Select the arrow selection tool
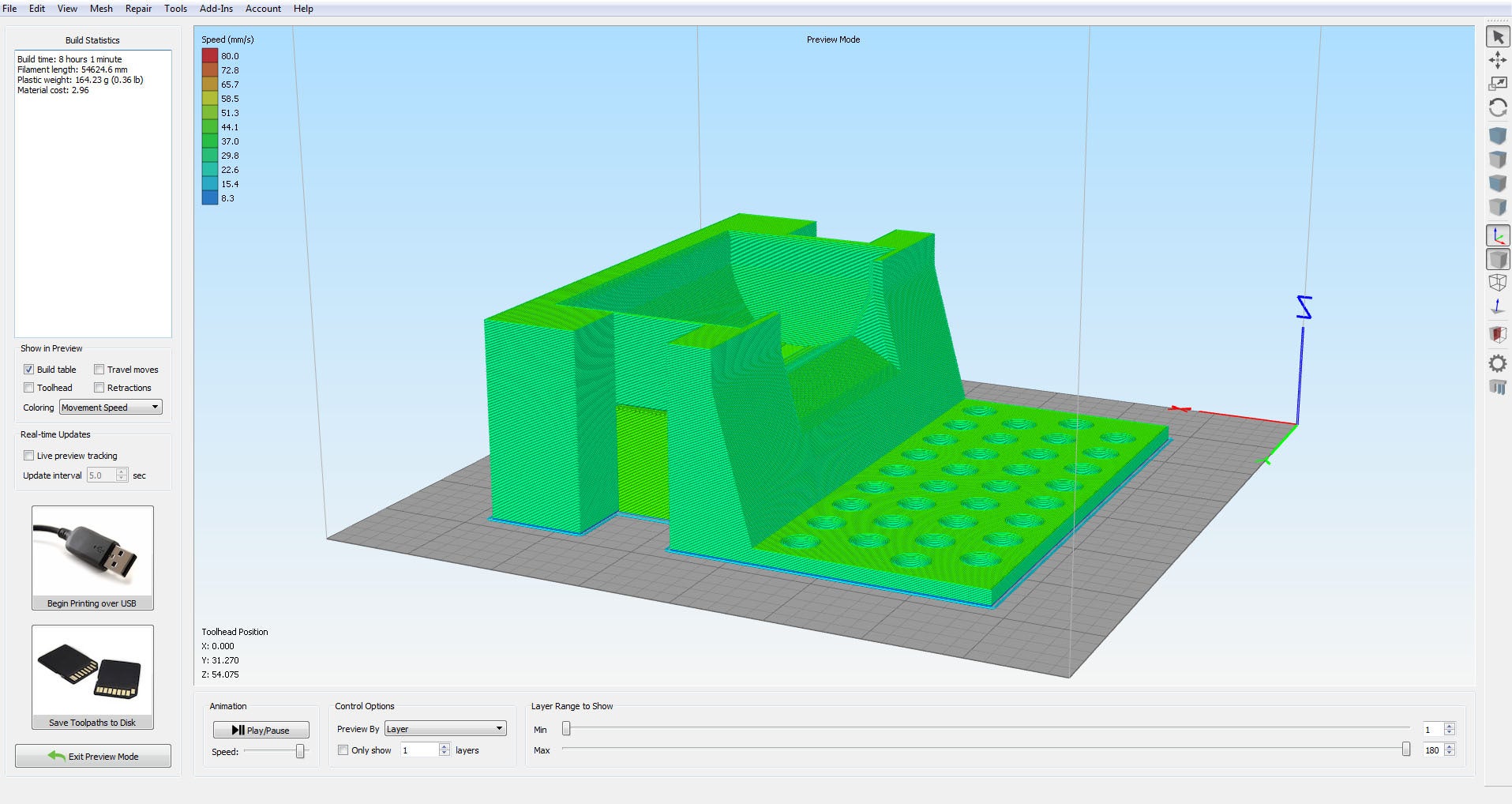Viewport: 1512px width, 804px height. [x=1497, y=37]
